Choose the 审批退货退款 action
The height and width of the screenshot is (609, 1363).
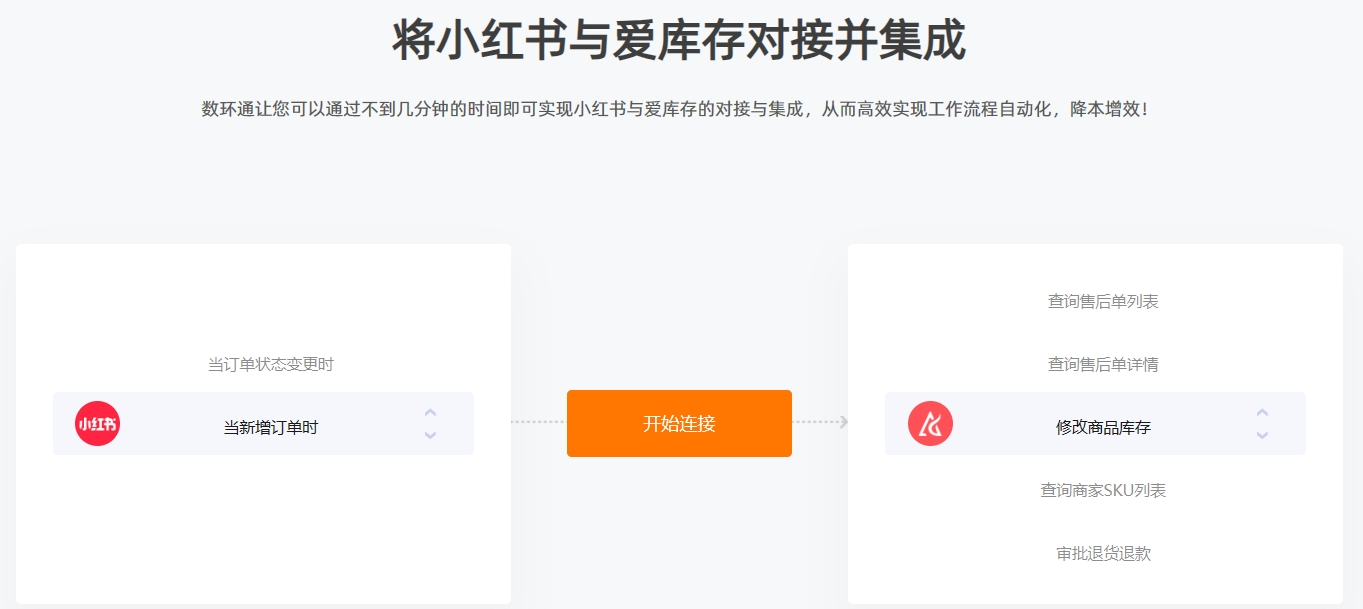1103,553
